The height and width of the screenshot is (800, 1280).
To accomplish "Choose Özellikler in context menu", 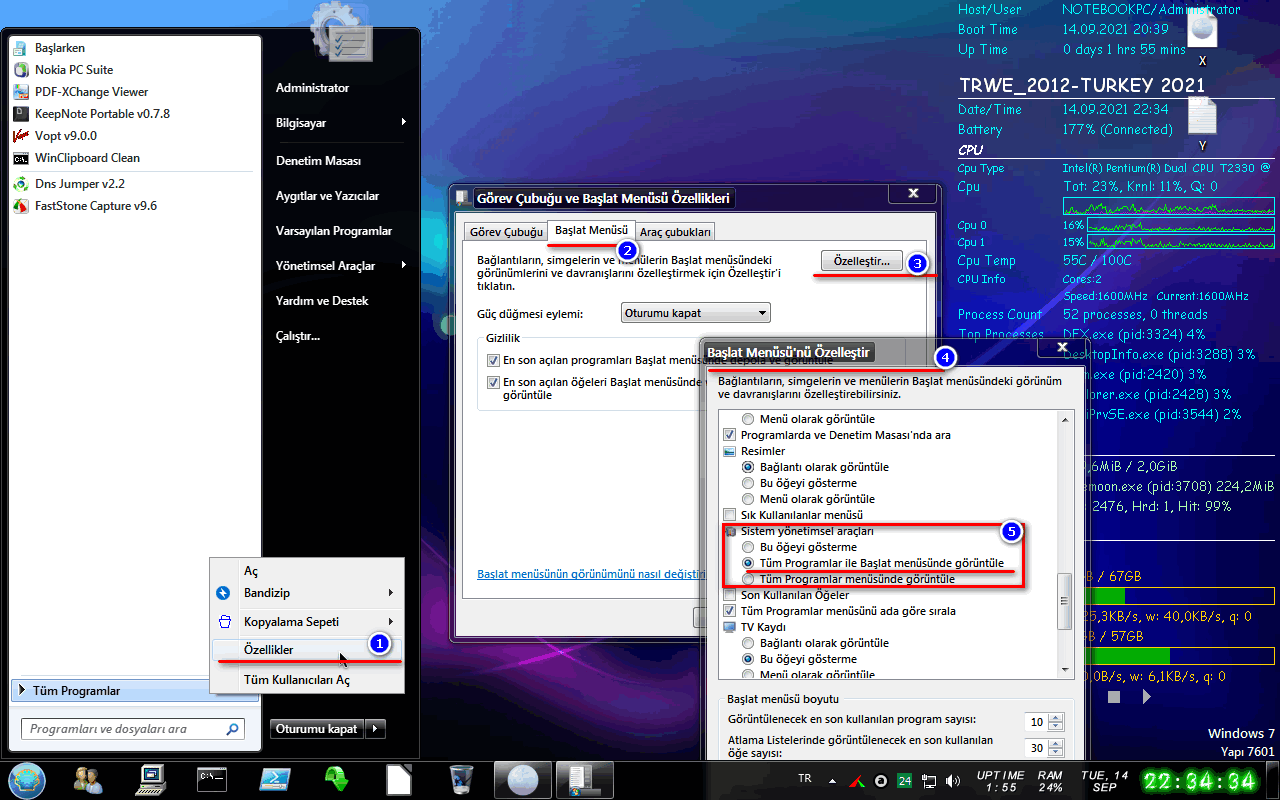I will pos(307,650).
